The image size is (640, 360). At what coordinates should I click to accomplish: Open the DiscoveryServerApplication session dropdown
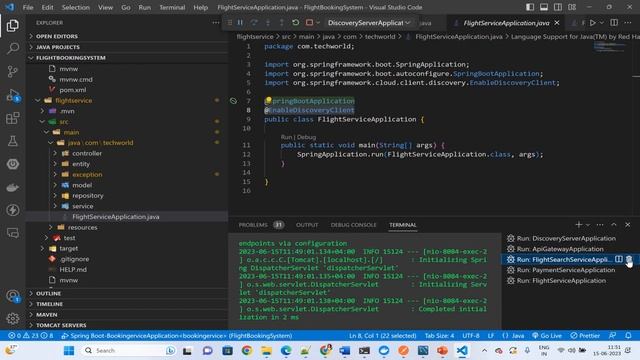coord(369,23)
